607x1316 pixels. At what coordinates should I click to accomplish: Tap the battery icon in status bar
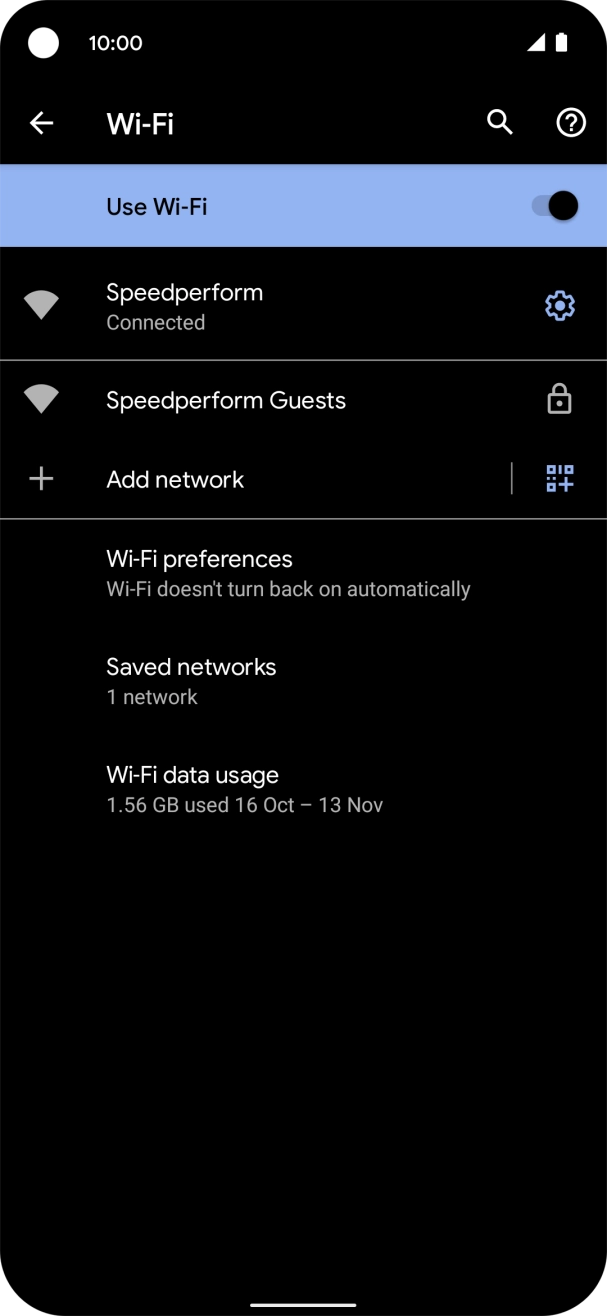(x=562, y=42)
